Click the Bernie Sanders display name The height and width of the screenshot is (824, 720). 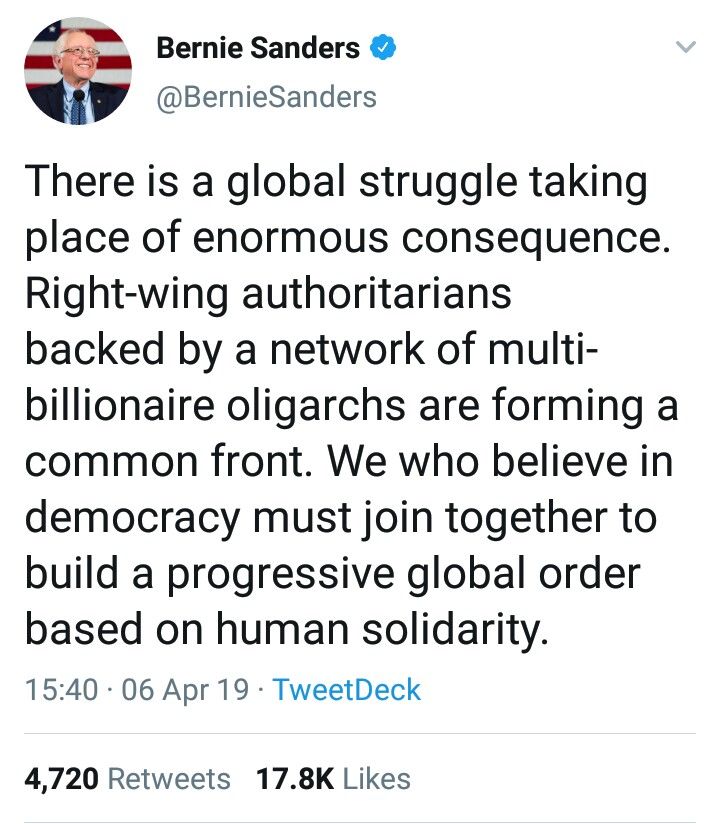point(258,47)
